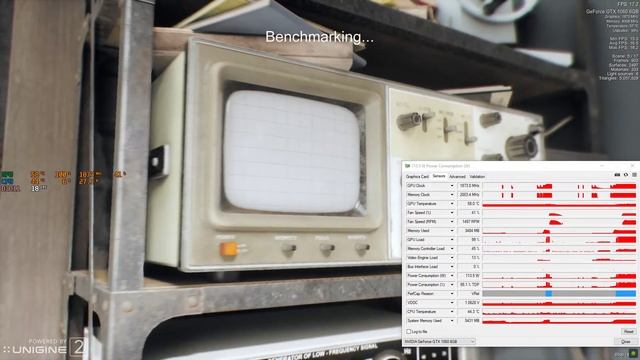Click the Memory Controller Load label

425,249
